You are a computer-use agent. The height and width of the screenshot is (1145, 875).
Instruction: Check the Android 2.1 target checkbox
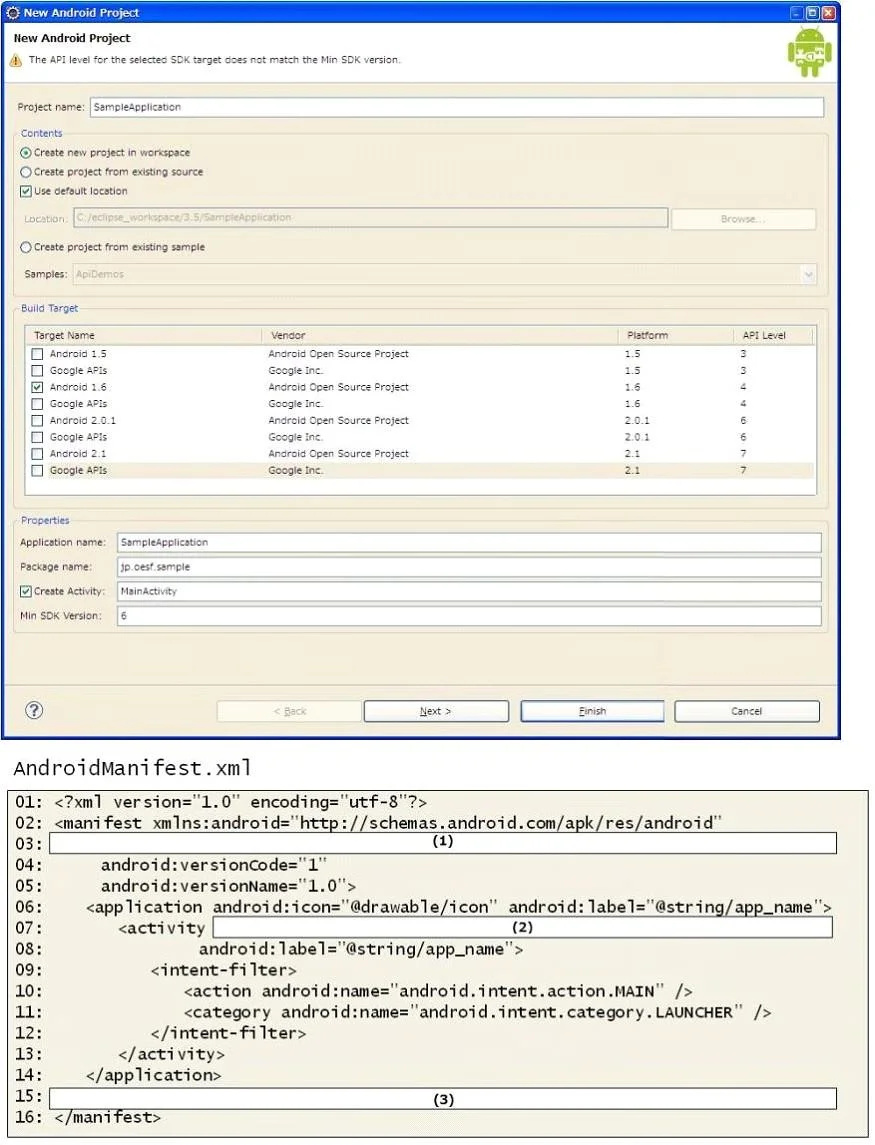click(37, 453)
